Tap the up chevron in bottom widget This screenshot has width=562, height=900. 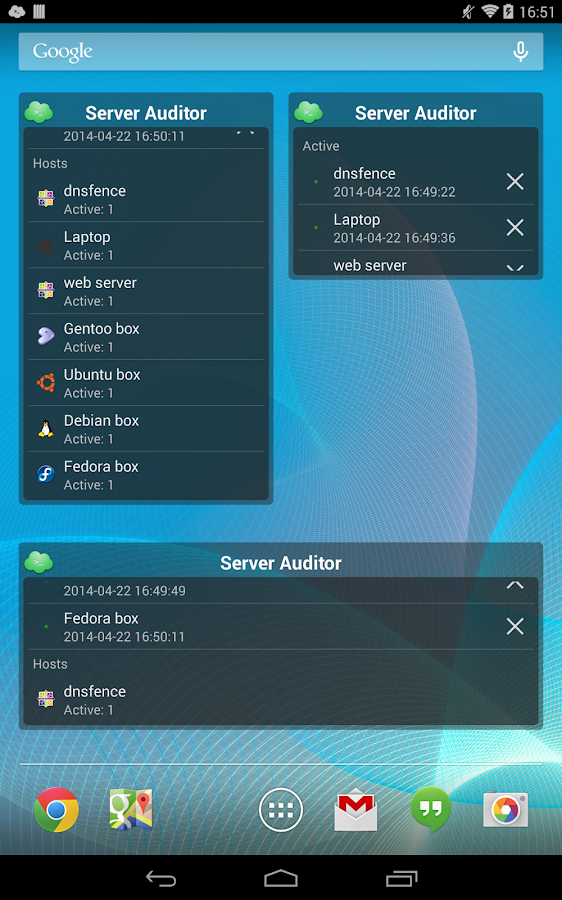coord(515,585)
